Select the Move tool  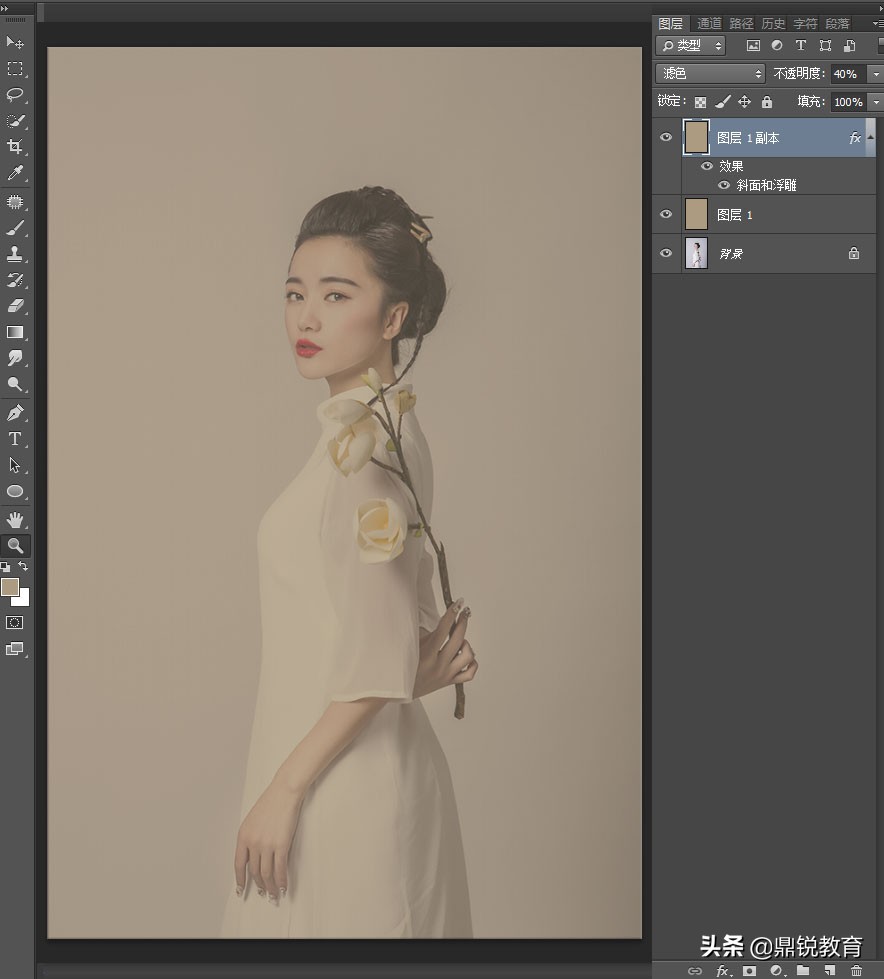coord(14,42)
